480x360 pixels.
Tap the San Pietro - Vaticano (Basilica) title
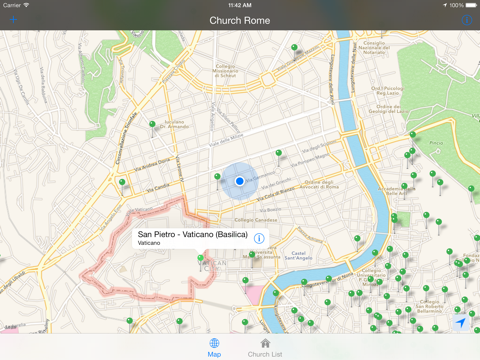(193, 234)
